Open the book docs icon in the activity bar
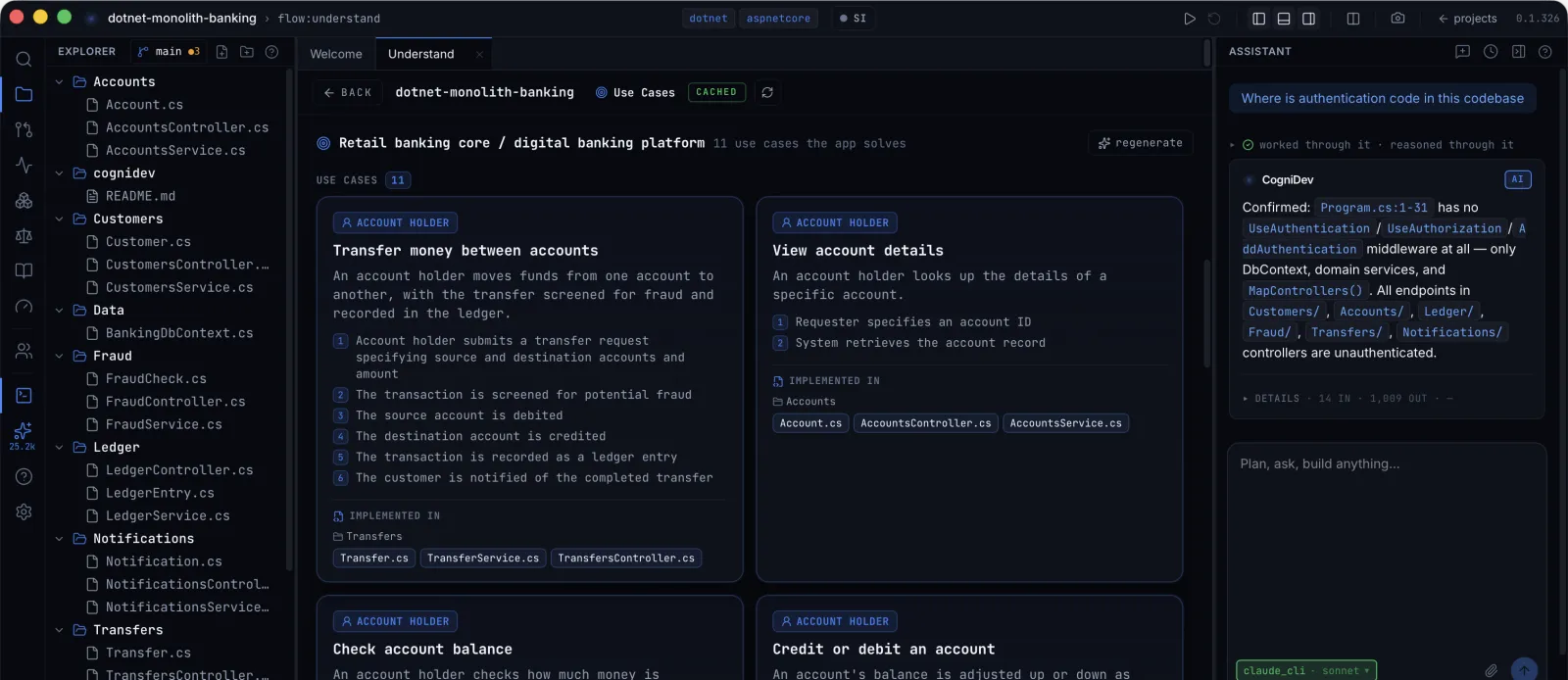This screenshot has height=680, width=1568. pyautogui.click(x=24, y=270)
